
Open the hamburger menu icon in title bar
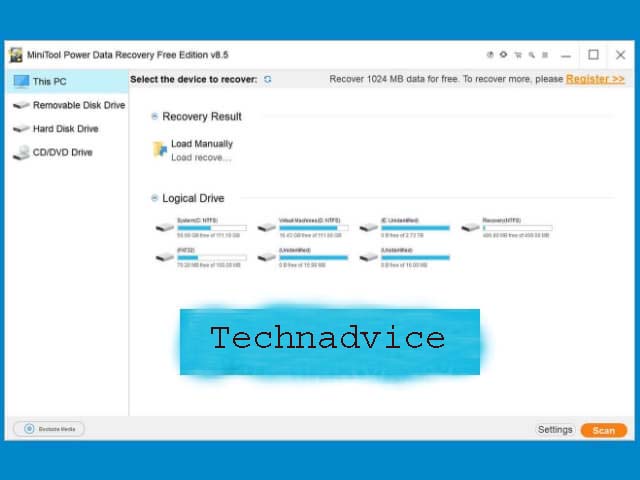pos(545,55)
